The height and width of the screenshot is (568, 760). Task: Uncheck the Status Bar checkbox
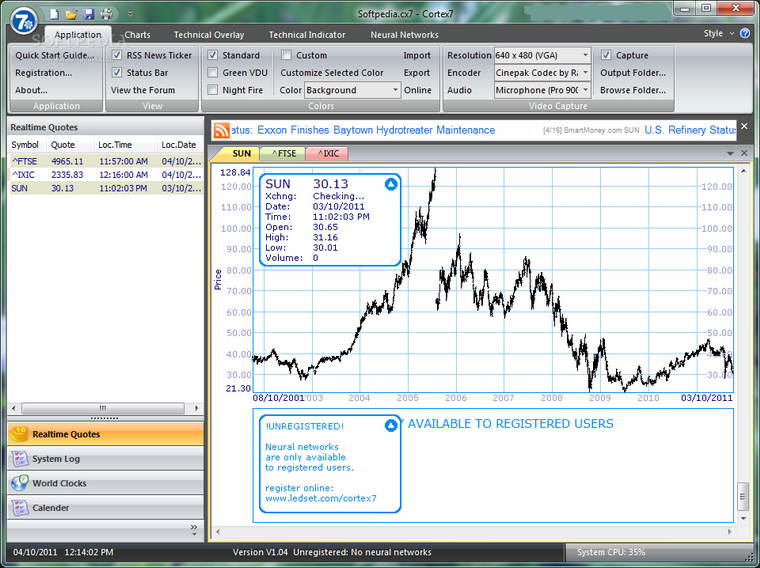[x=117, y=72]
